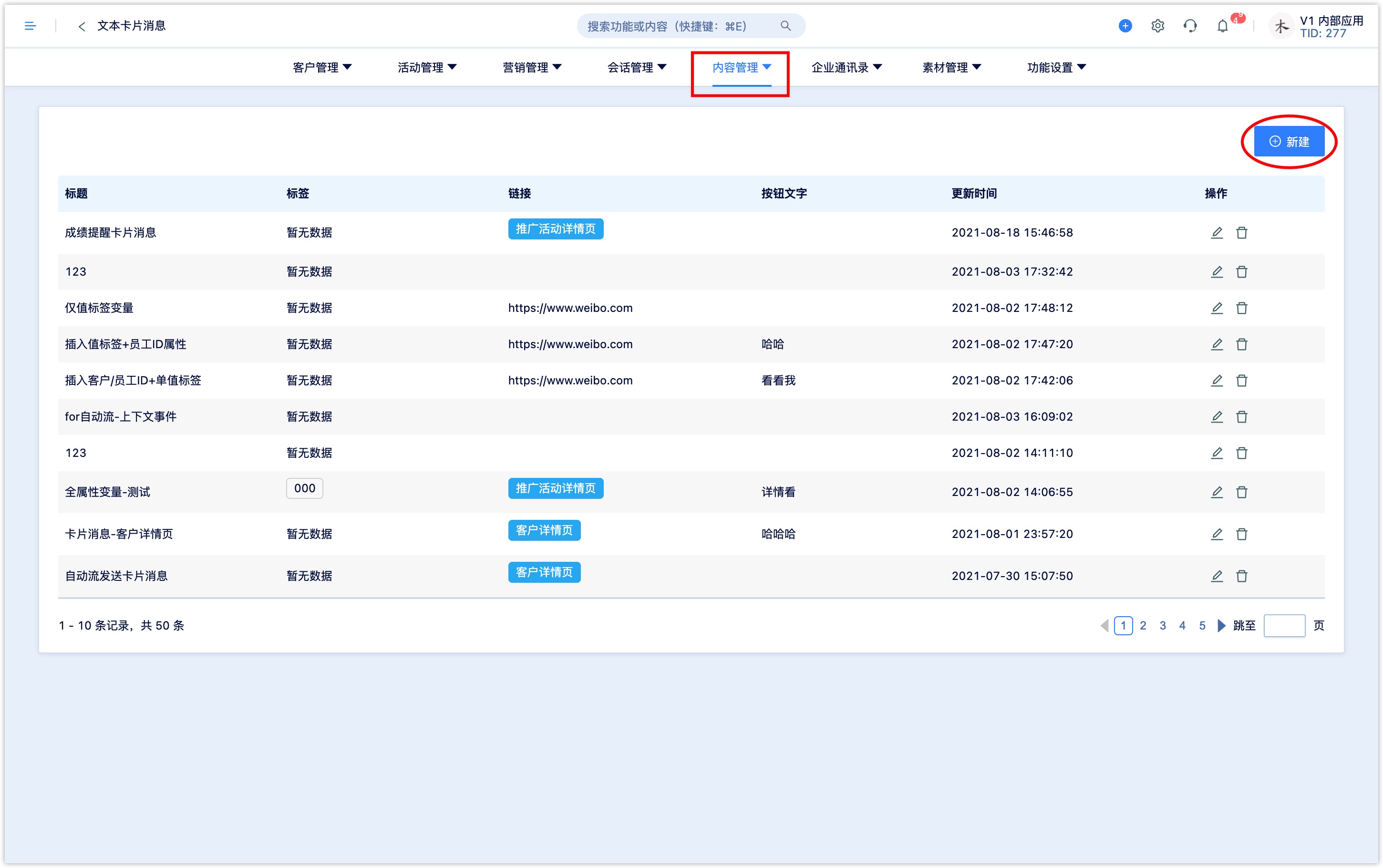Delete the 全属性变量-测试 row

(1241, 491)
